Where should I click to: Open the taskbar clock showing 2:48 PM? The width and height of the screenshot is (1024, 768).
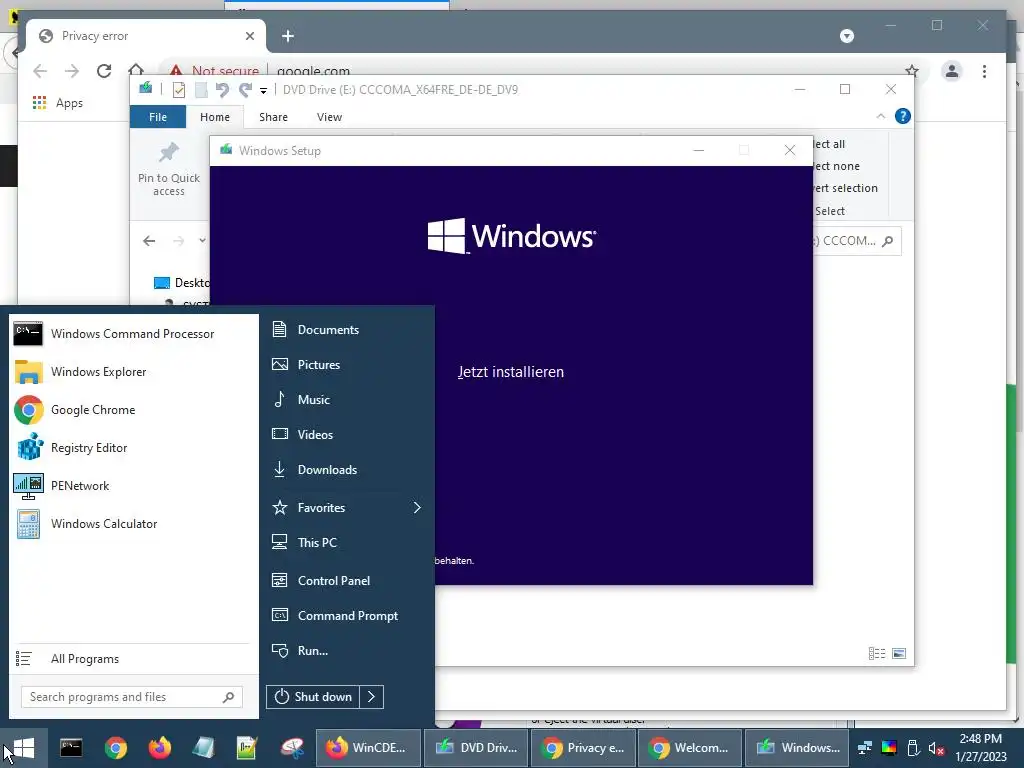click(980, 748)
